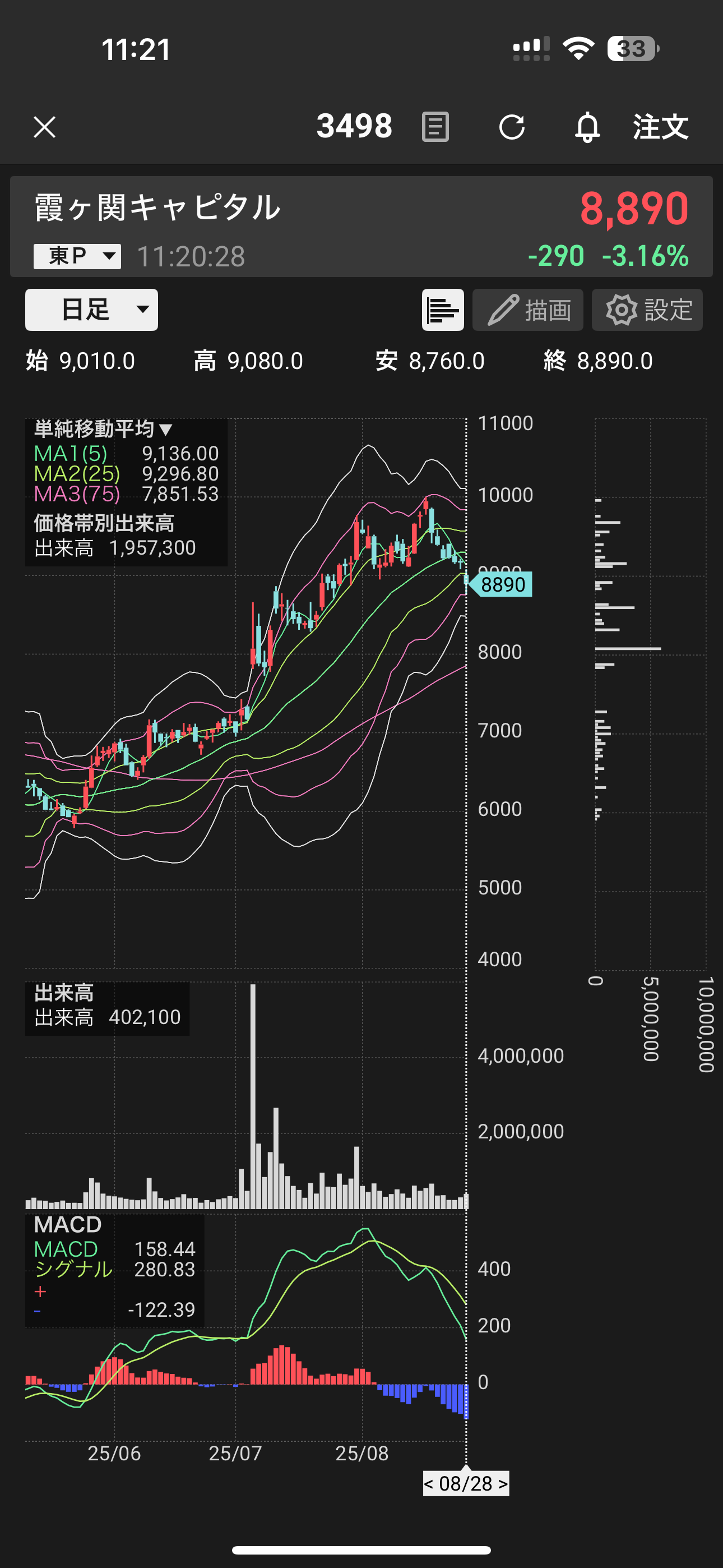Viewport: 723px width, 1568px height.
Task: Go to next date with > arrow
Action: [503, 1483]
